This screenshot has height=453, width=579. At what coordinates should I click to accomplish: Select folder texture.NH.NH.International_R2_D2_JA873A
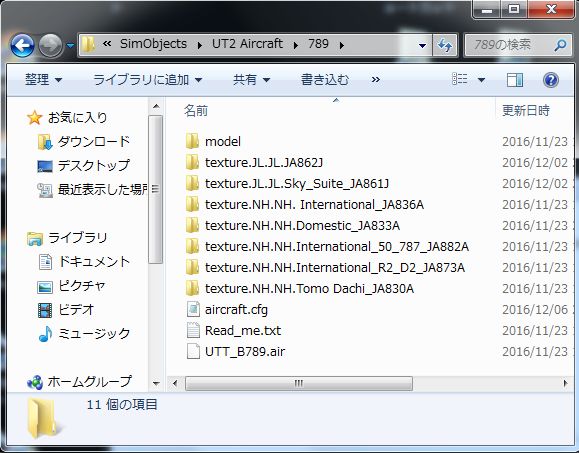(x=335, y=267)
